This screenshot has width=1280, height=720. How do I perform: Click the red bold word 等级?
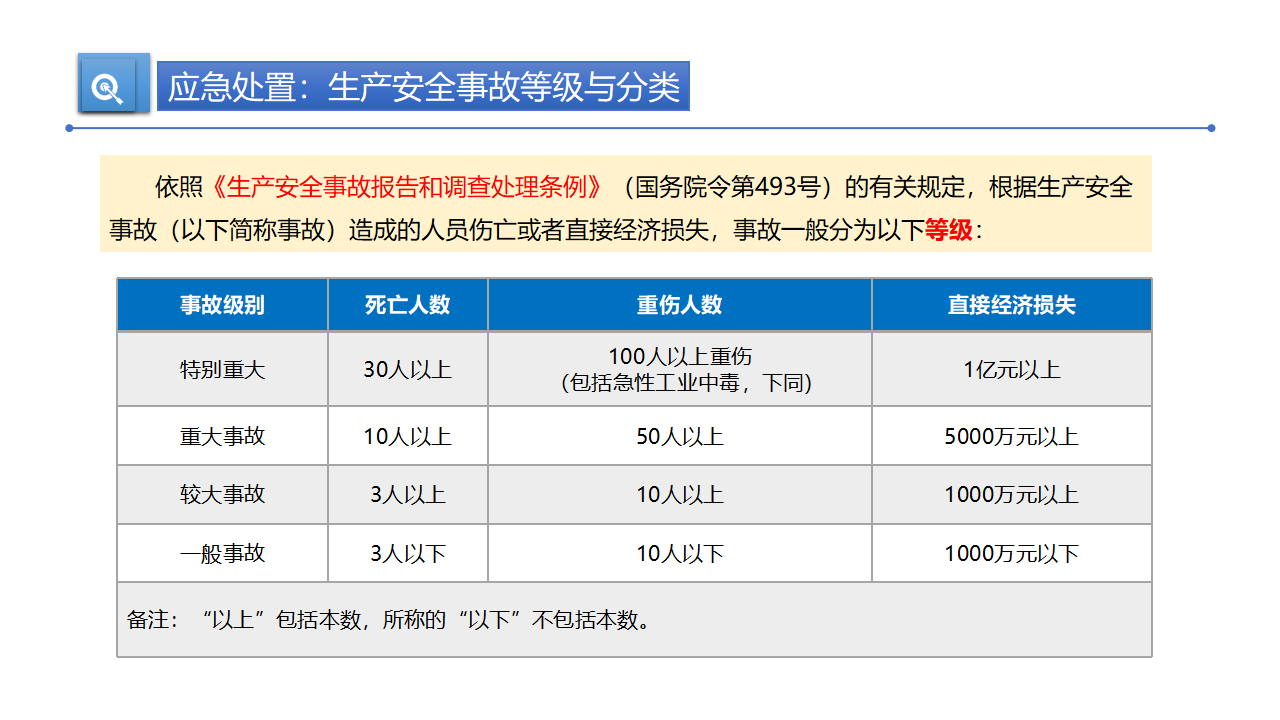point(949,230)
